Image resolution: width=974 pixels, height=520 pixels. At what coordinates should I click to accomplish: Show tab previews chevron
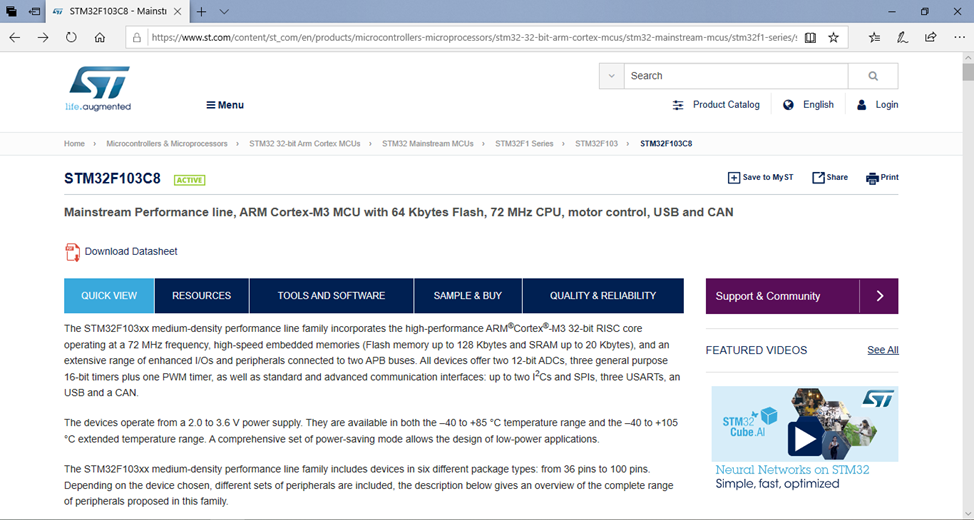click(x=224, y=11)
